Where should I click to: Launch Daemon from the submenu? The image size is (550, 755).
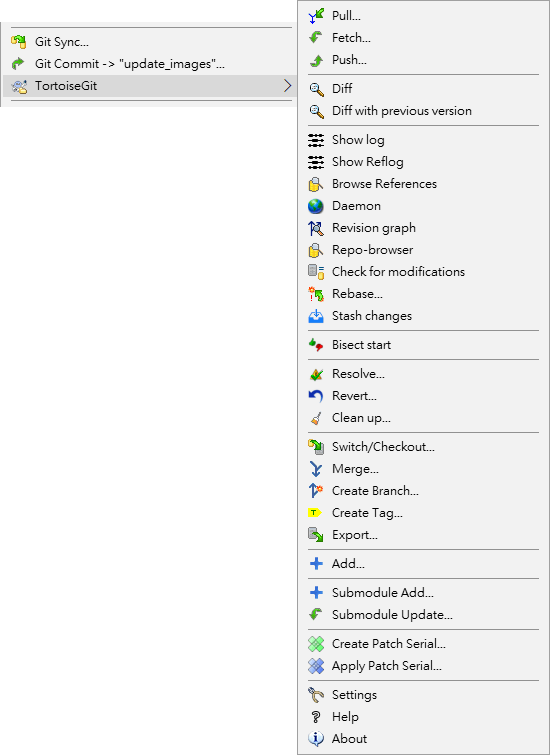pos(424,206)
